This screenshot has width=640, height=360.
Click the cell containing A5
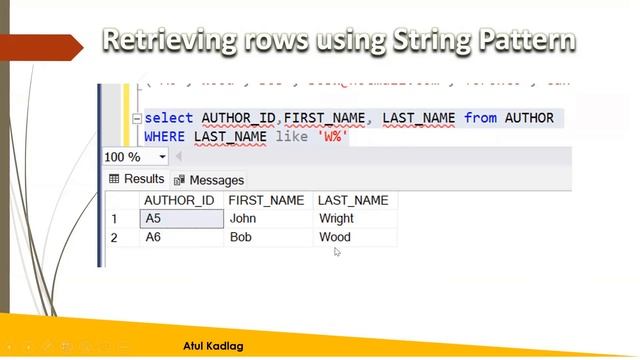click(182, 219)
